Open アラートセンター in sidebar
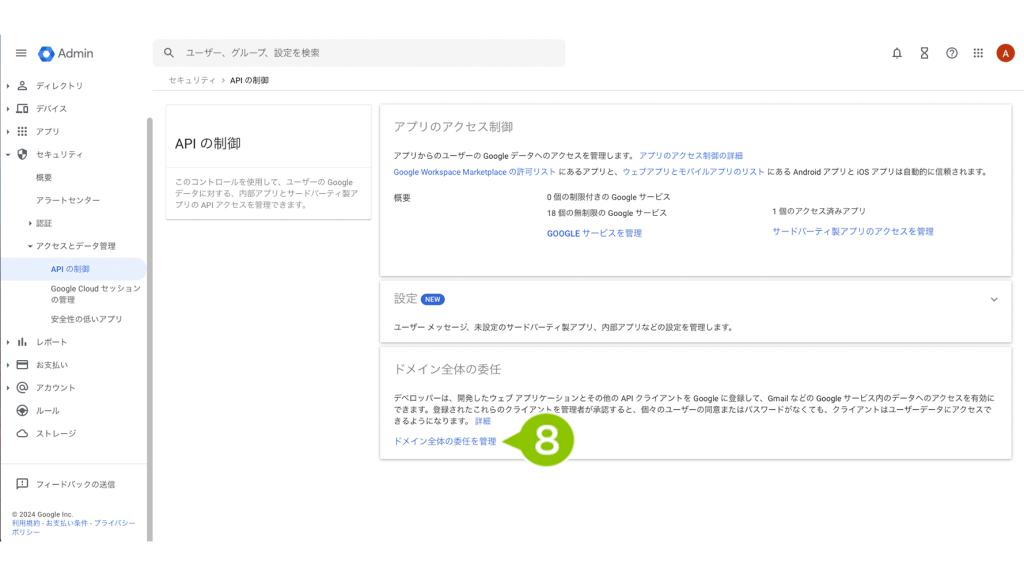 click(68, 200)
